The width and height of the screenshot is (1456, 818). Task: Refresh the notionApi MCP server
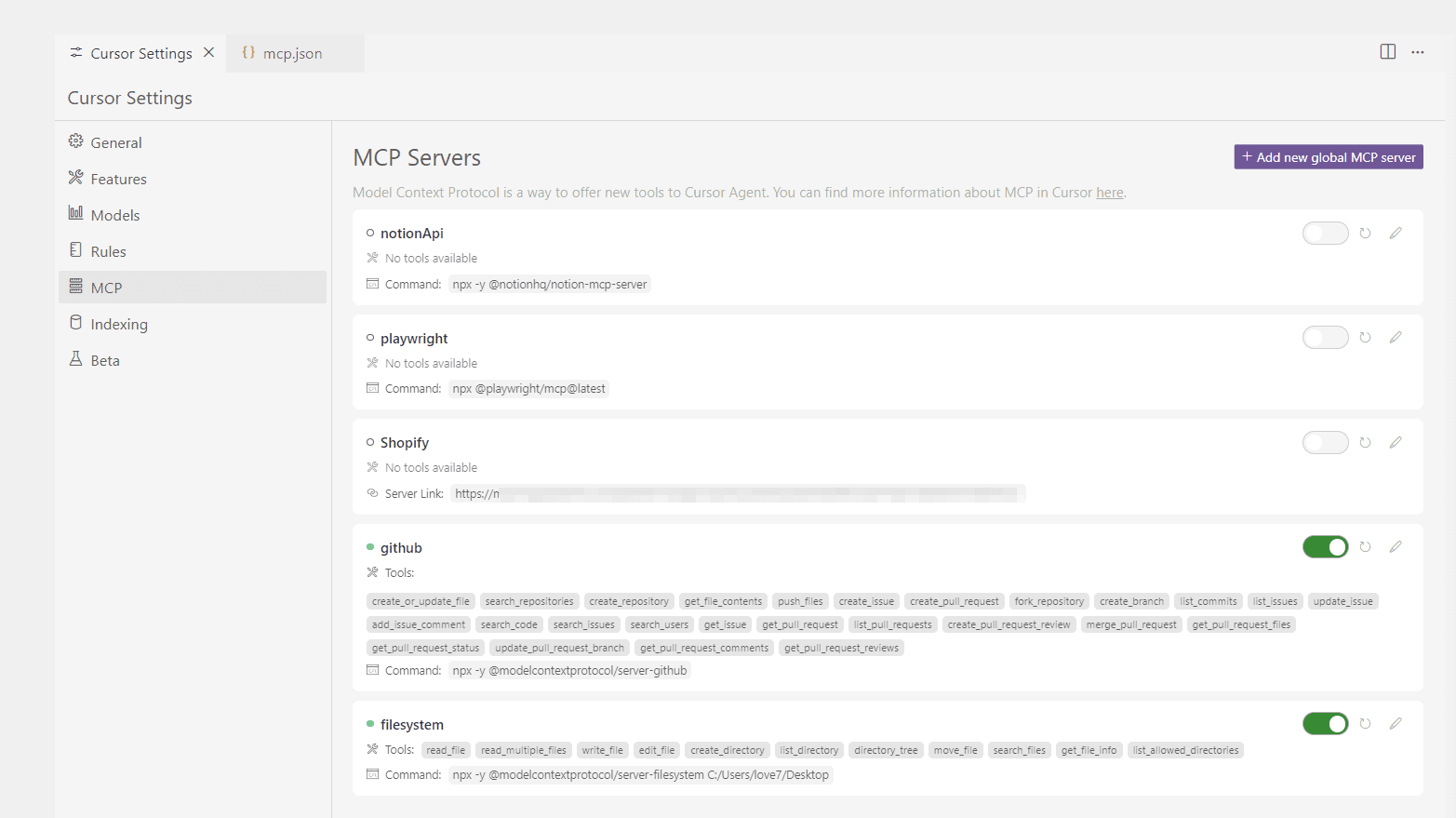coord(1365,234)
